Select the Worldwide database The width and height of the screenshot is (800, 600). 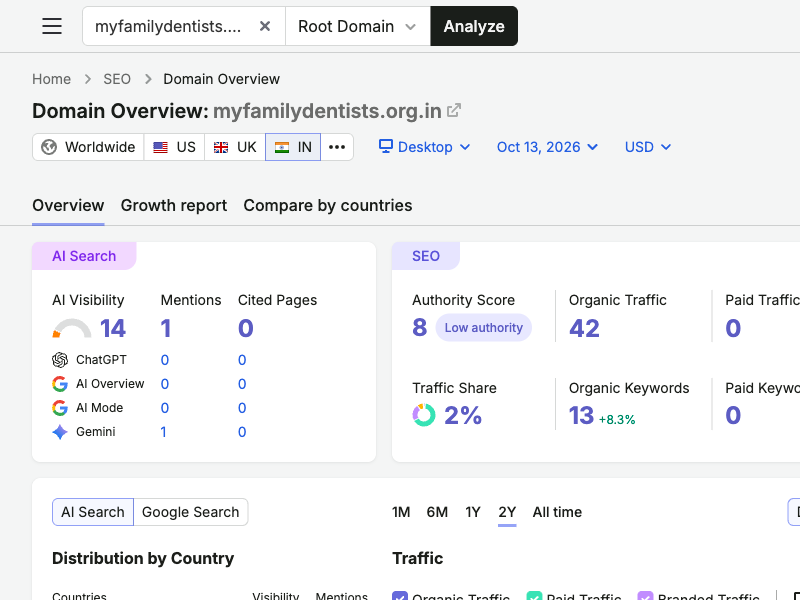pyautogui.click(x=88, y=147)
